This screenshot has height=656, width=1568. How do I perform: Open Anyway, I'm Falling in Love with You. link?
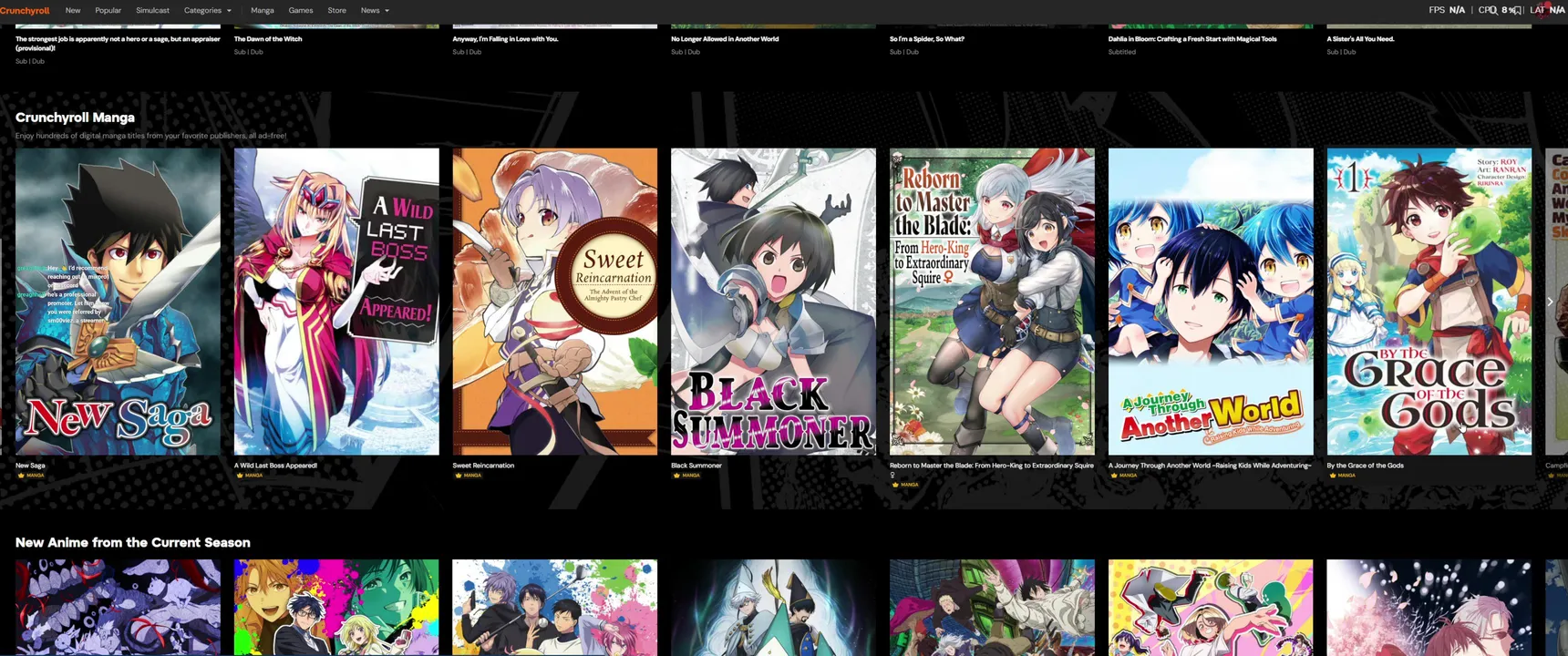(x=506, y=39)
